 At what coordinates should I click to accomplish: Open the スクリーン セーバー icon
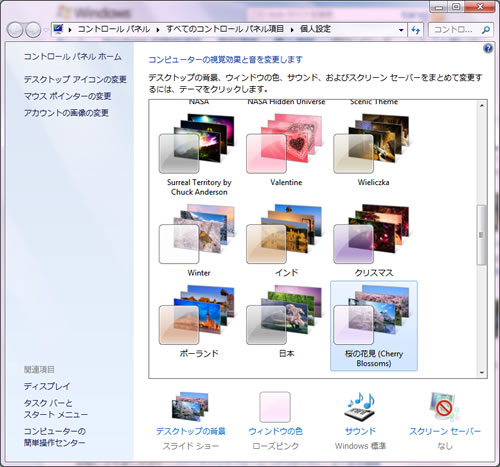(444, 407)
